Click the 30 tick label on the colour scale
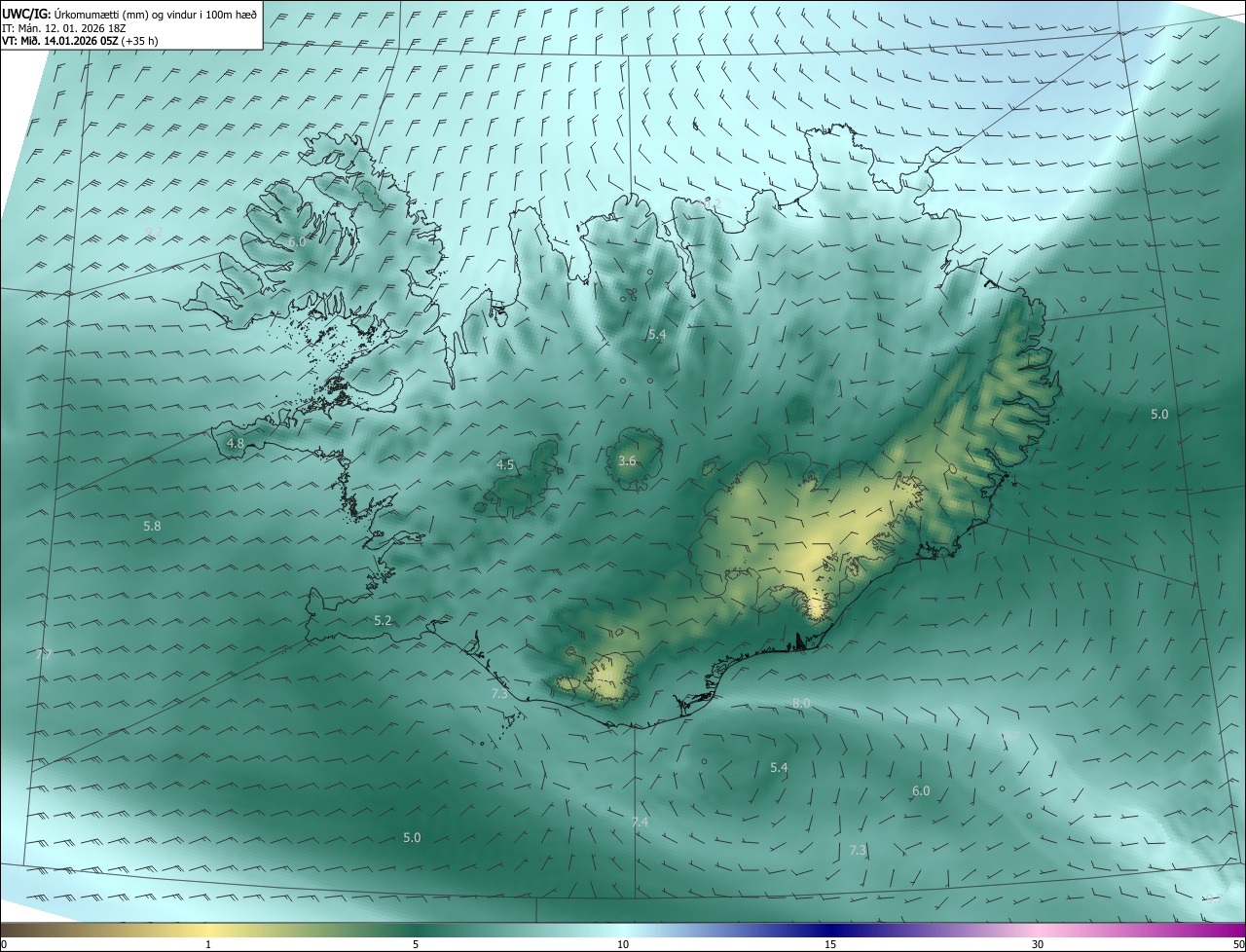This screenshot has width=1246, height=952. pyautogui.click(x=1038, y=944)
